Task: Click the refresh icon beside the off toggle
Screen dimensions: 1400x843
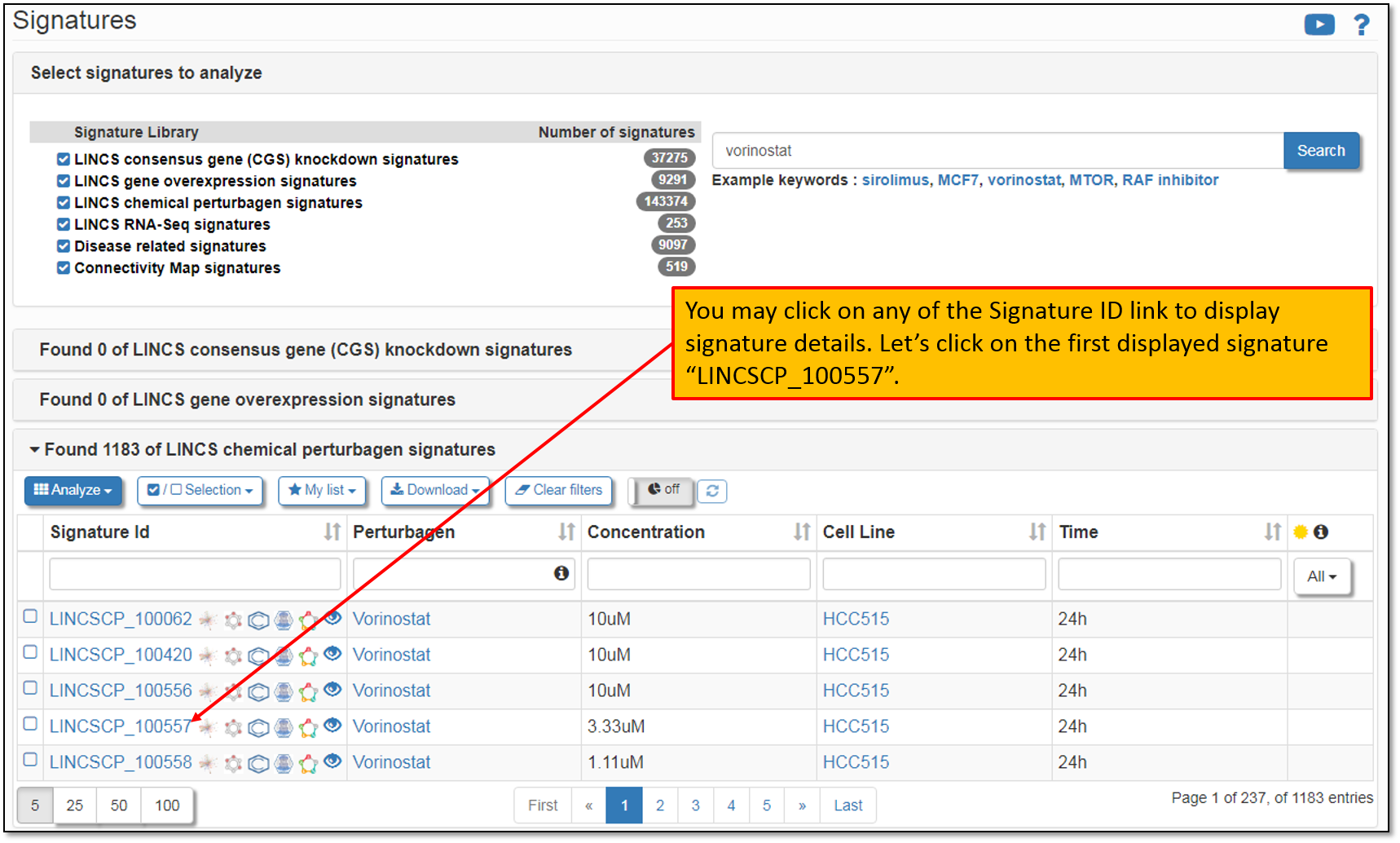Action: 712,491
